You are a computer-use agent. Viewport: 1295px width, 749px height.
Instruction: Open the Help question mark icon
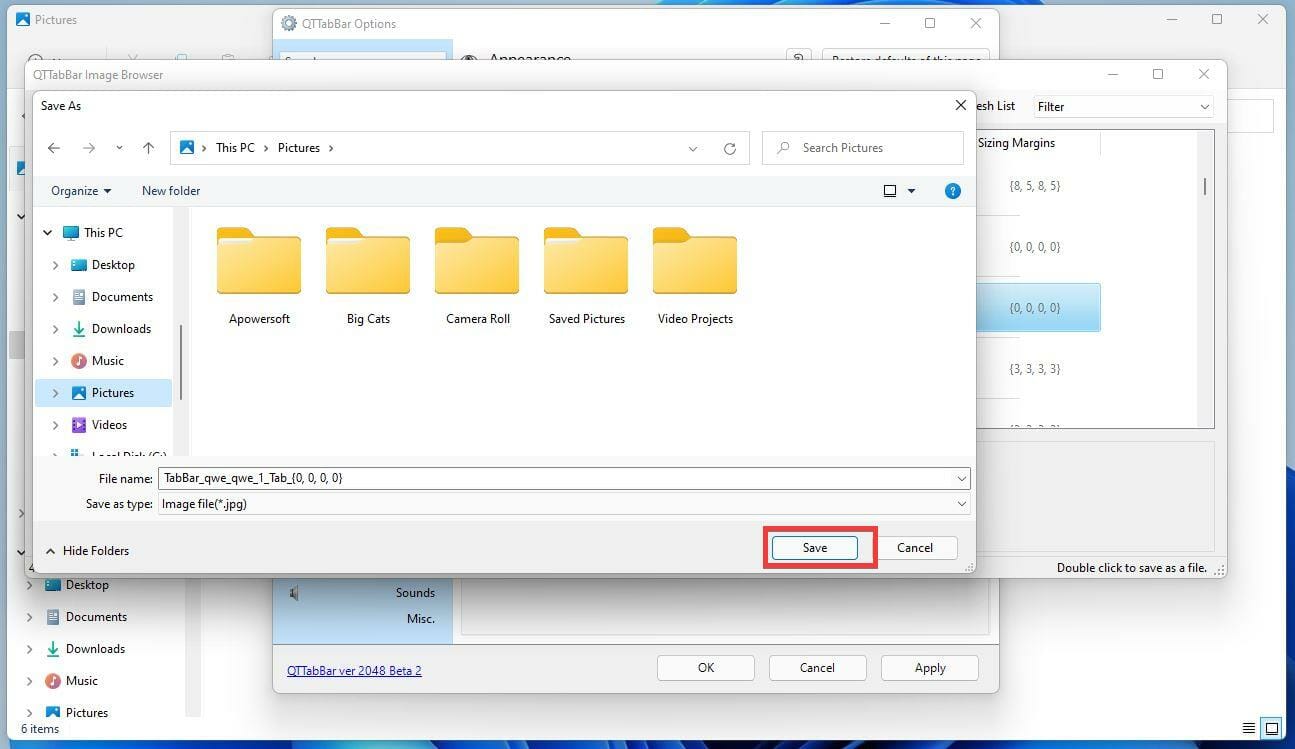[x=953, y=191]
